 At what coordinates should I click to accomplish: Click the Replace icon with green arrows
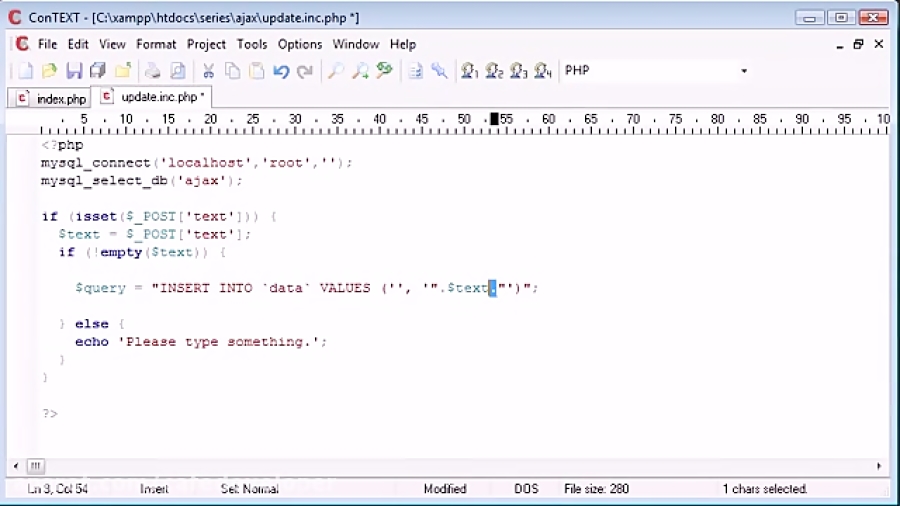(385, 71)
